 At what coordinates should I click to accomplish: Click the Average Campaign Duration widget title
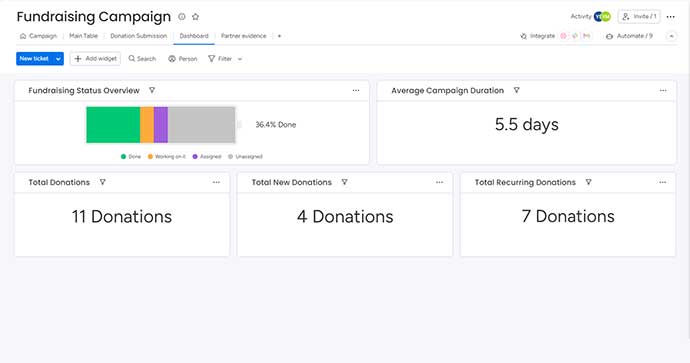pyautogui.click(x=448, y=90)
